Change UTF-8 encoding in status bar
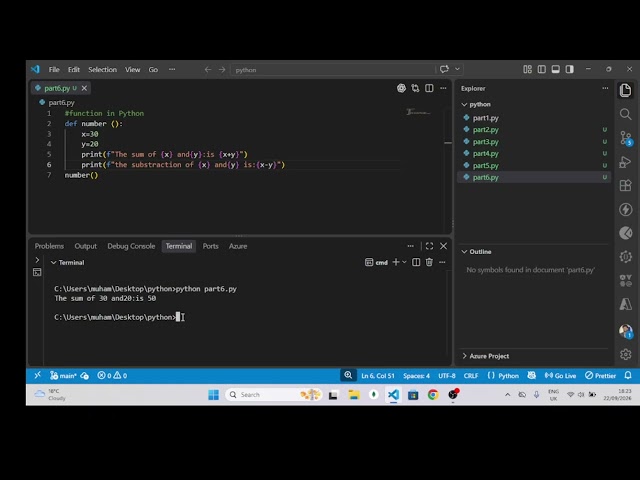Viewport: 640px width, 480px height. pyautogui.click(x=447, y=376)
